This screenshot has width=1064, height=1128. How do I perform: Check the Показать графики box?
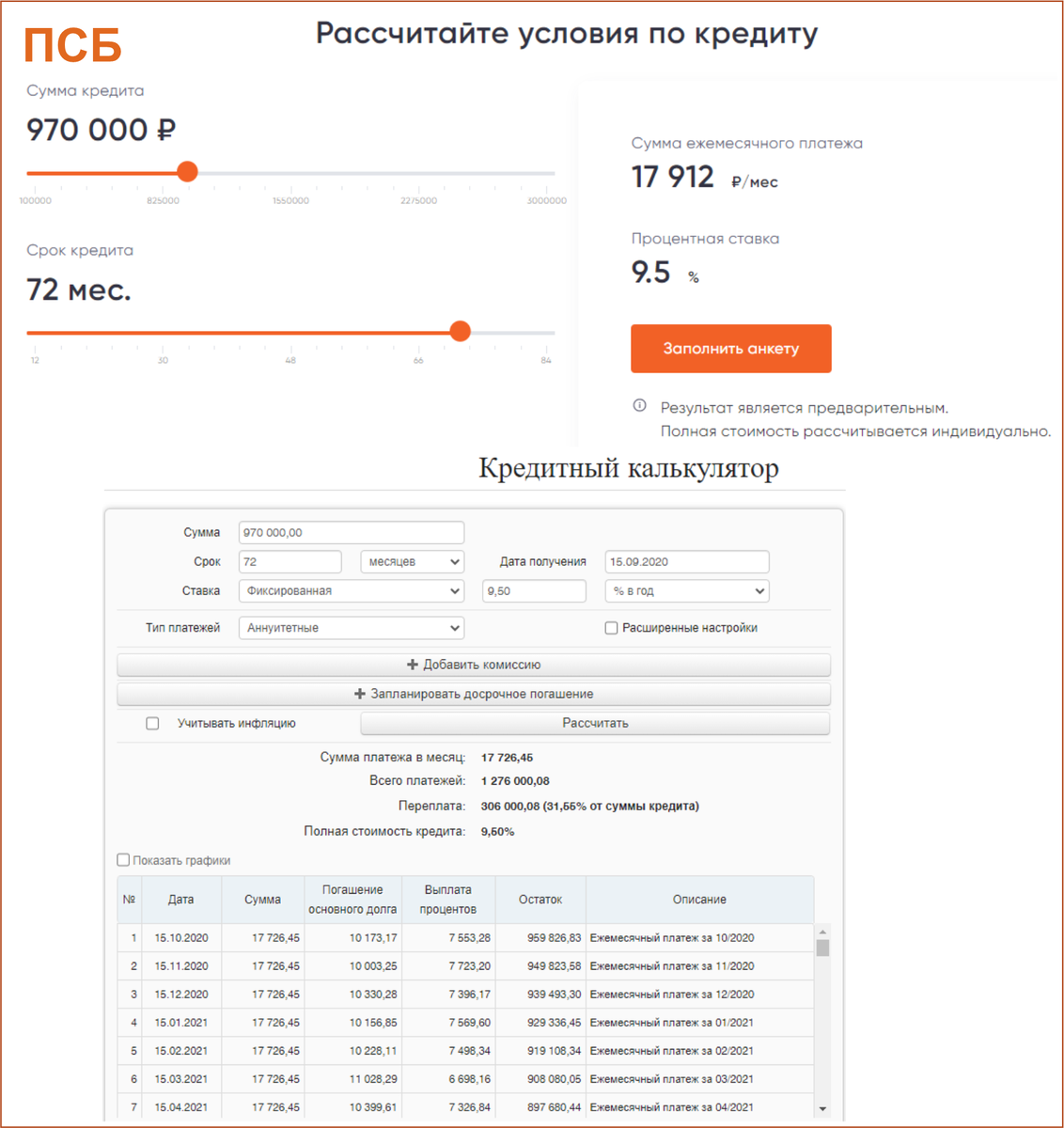click(123, 860)
